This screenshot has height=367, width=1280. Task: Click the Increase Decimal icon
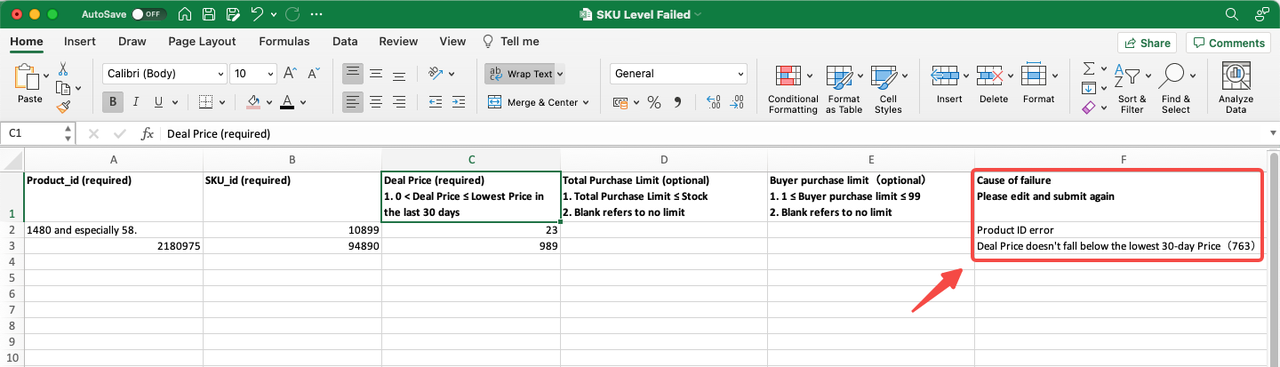(714, 102)
